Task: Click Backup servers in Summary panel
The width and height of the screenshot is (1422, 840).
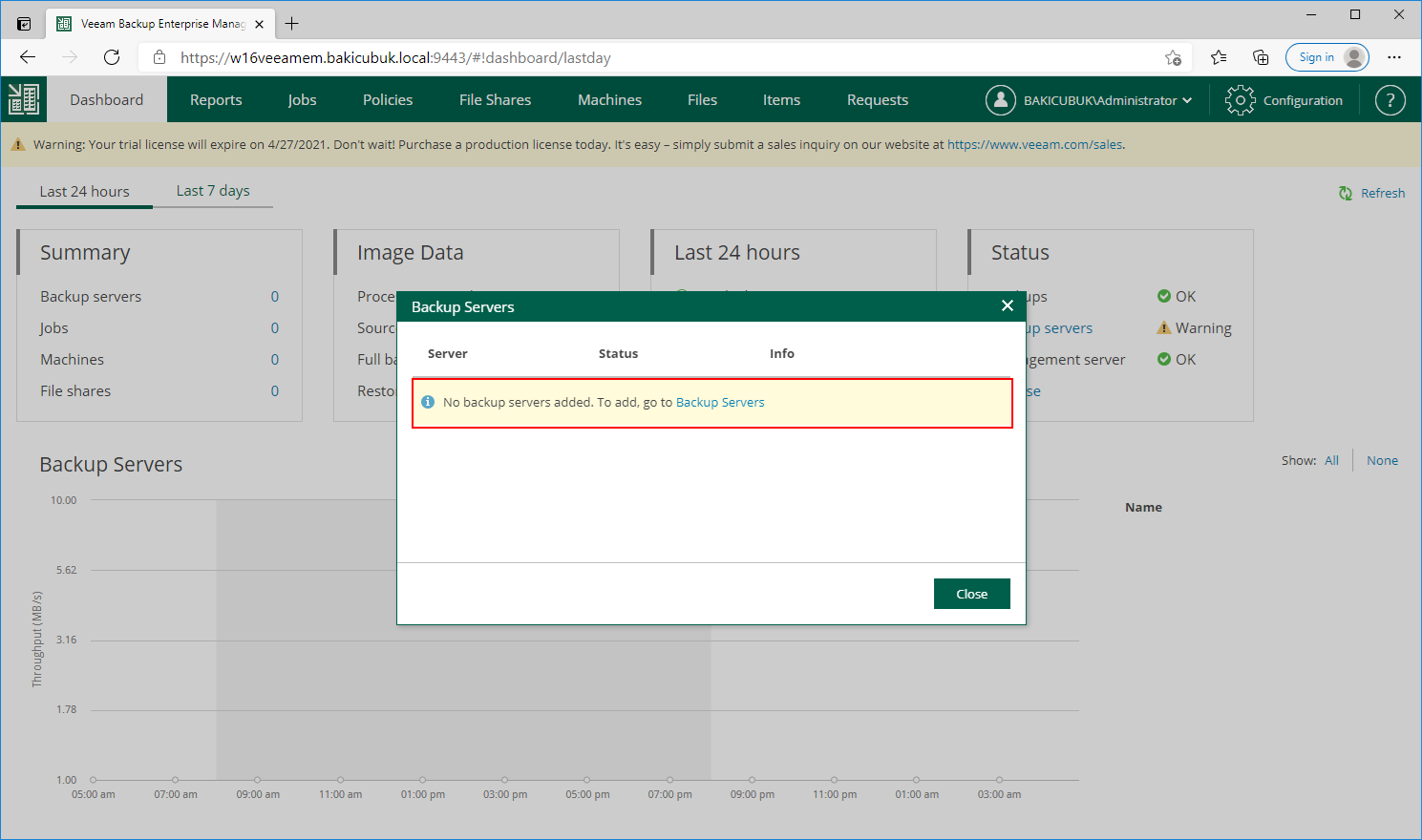Action: 91,297
